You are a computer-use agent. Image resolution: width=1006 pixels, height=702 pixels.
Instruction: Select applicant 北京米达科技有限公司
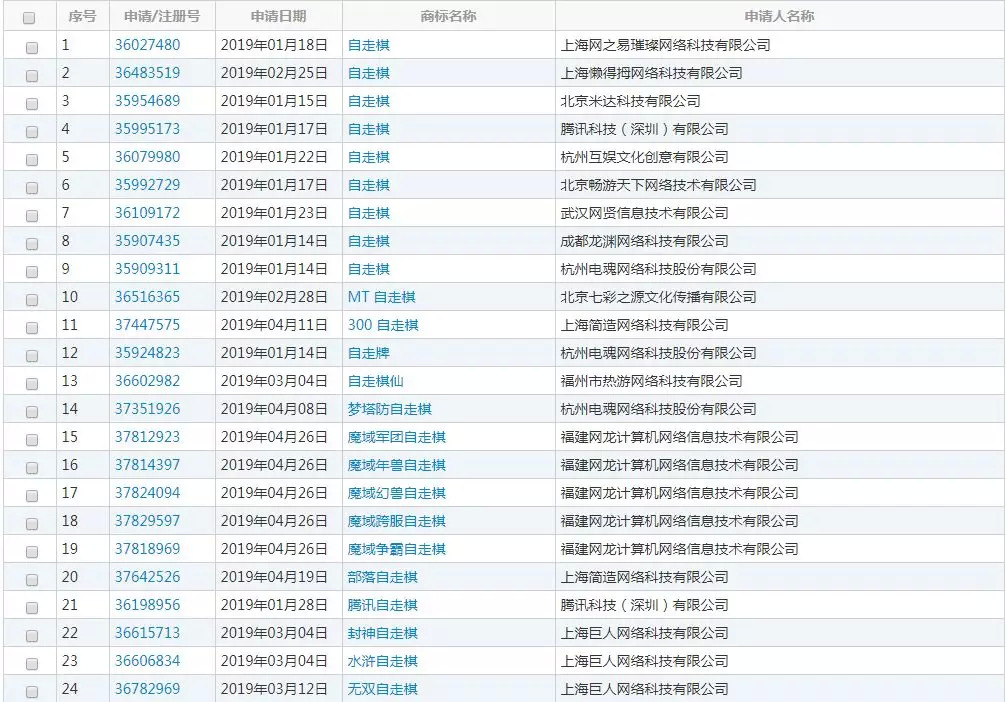coord(631,101)
